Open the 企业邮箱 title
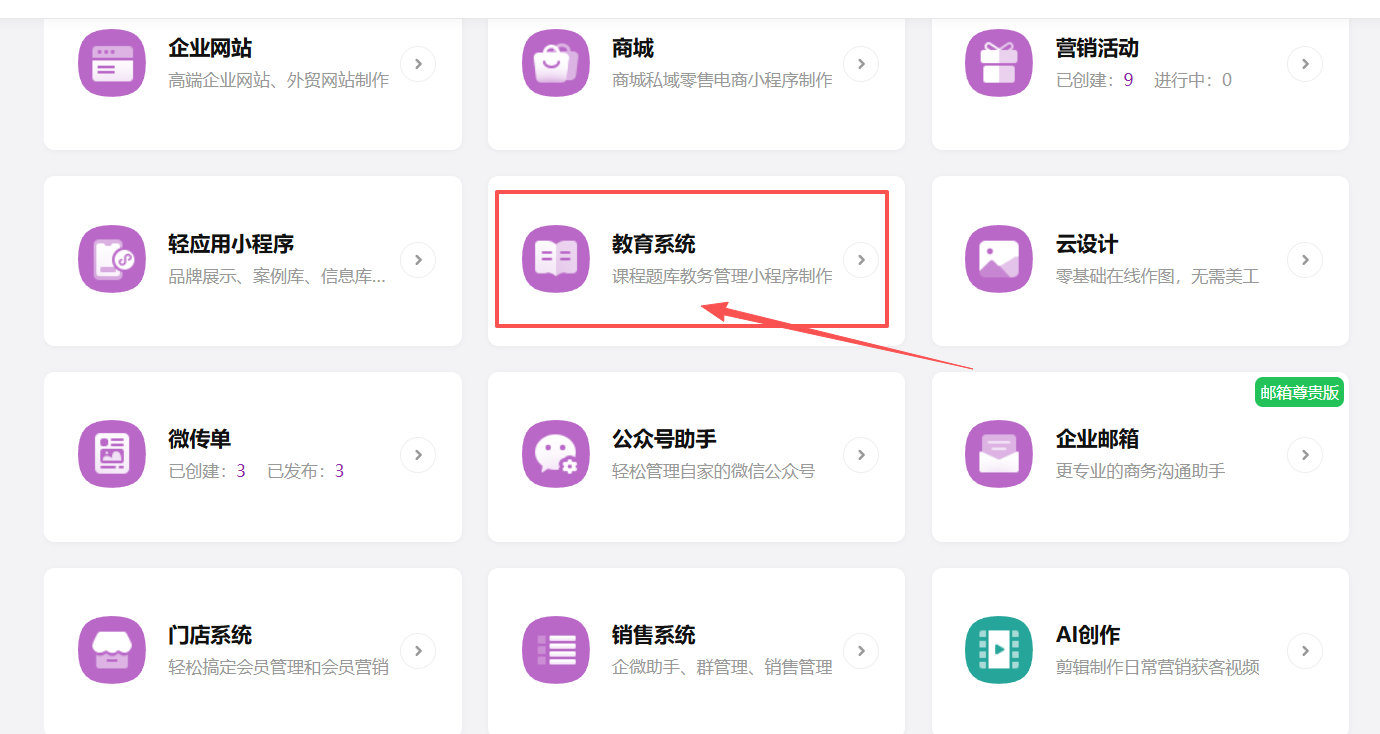1380x734 pixels. click(x=1097, y=439)
